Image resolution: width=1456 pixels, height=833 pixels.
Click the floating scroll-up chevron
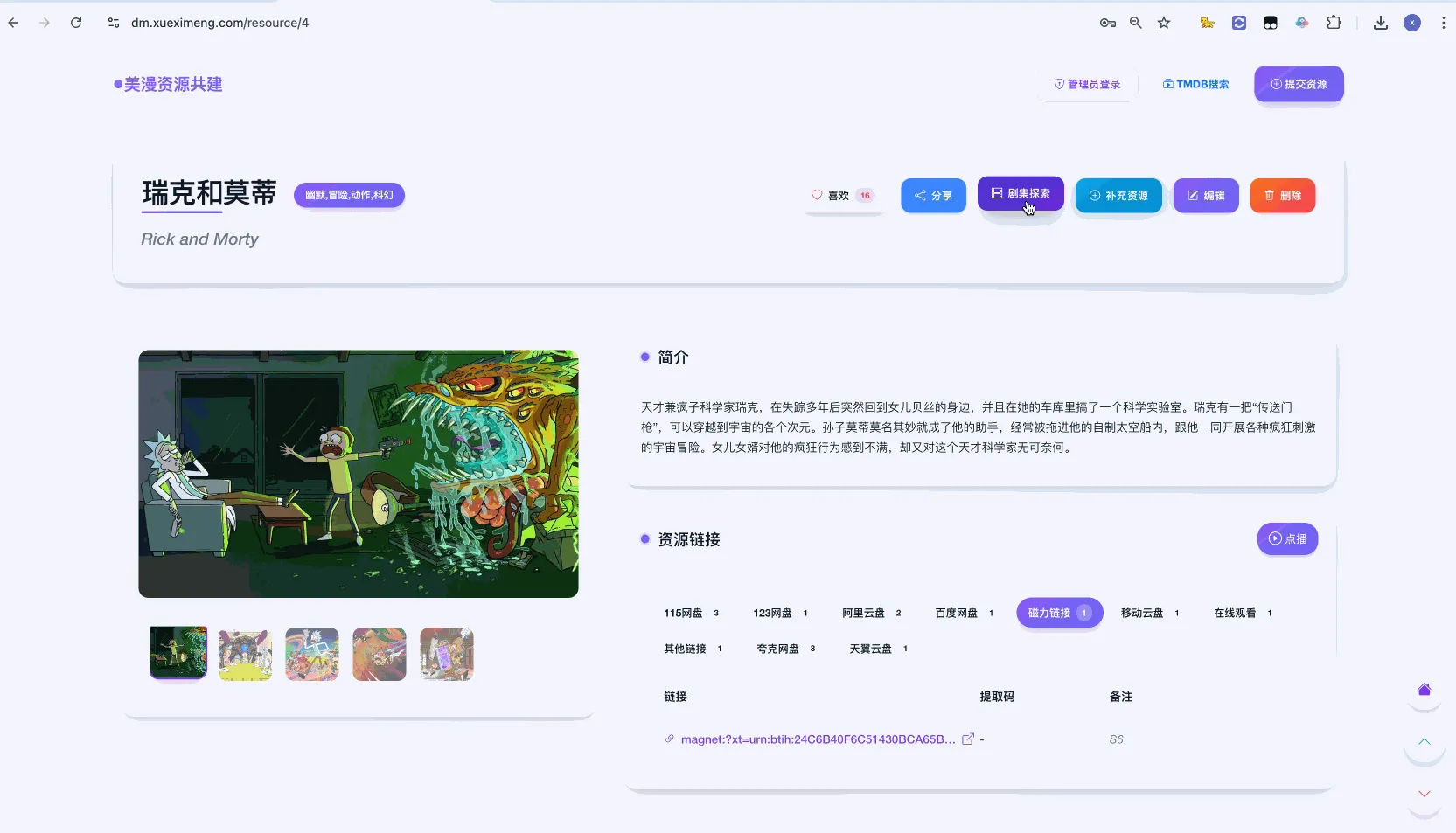coord(1424,741)
